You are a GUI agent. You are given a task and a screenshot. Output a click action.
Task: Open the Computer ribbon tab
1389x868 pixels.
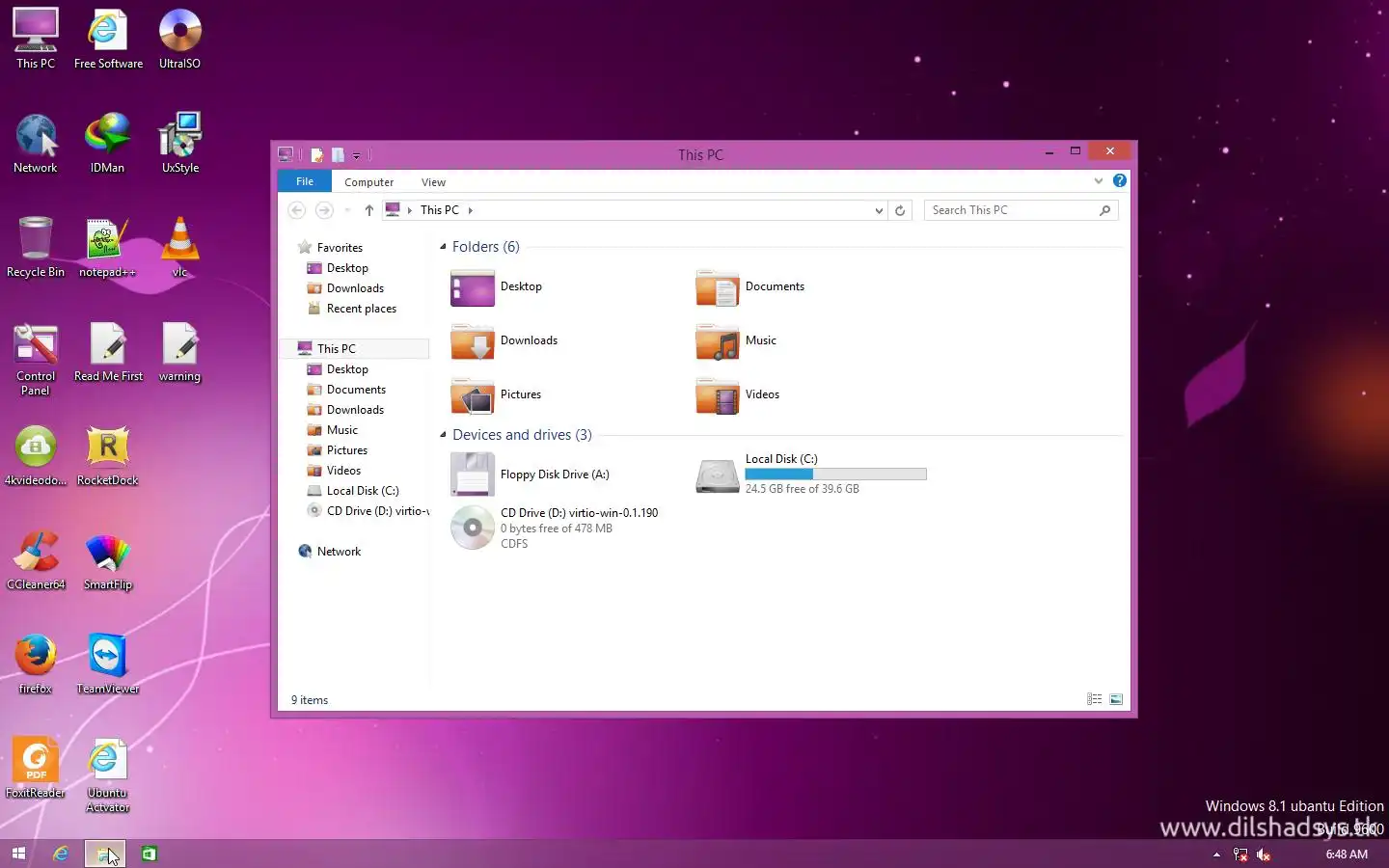tap(369, 182)
